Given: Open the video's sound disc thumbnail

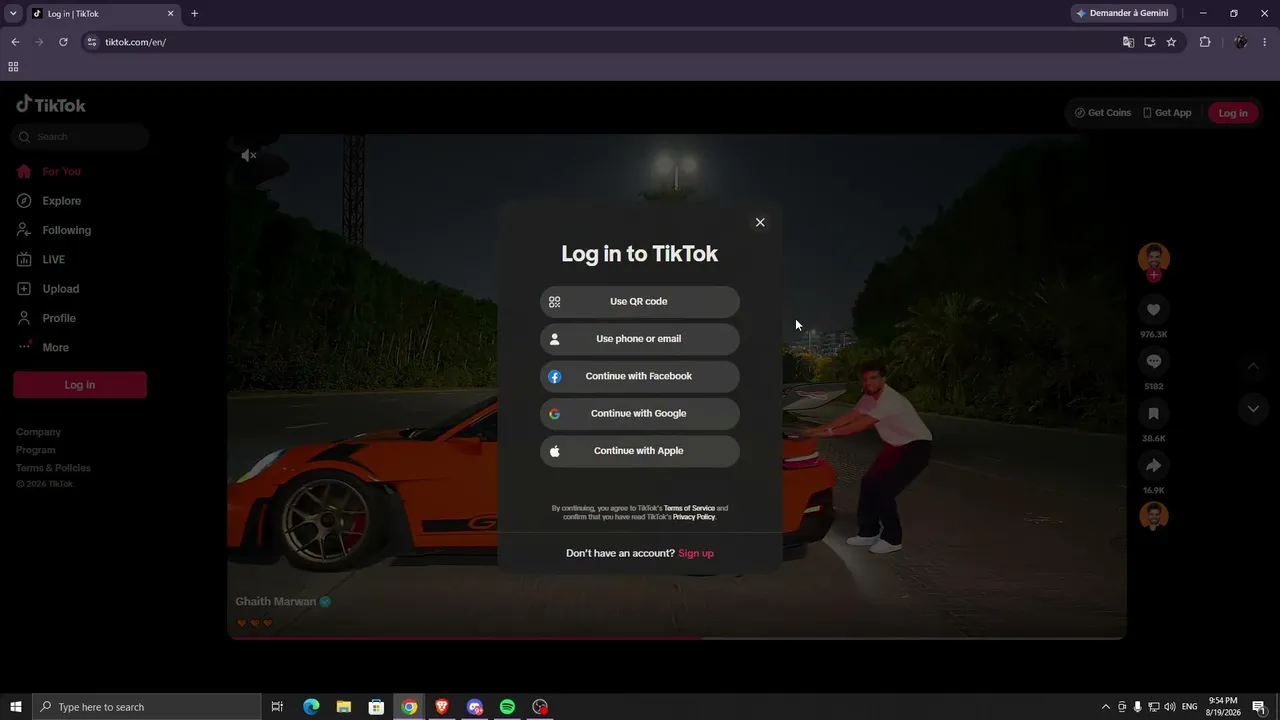Looking at the screenshot, I should click(1154, 516).
